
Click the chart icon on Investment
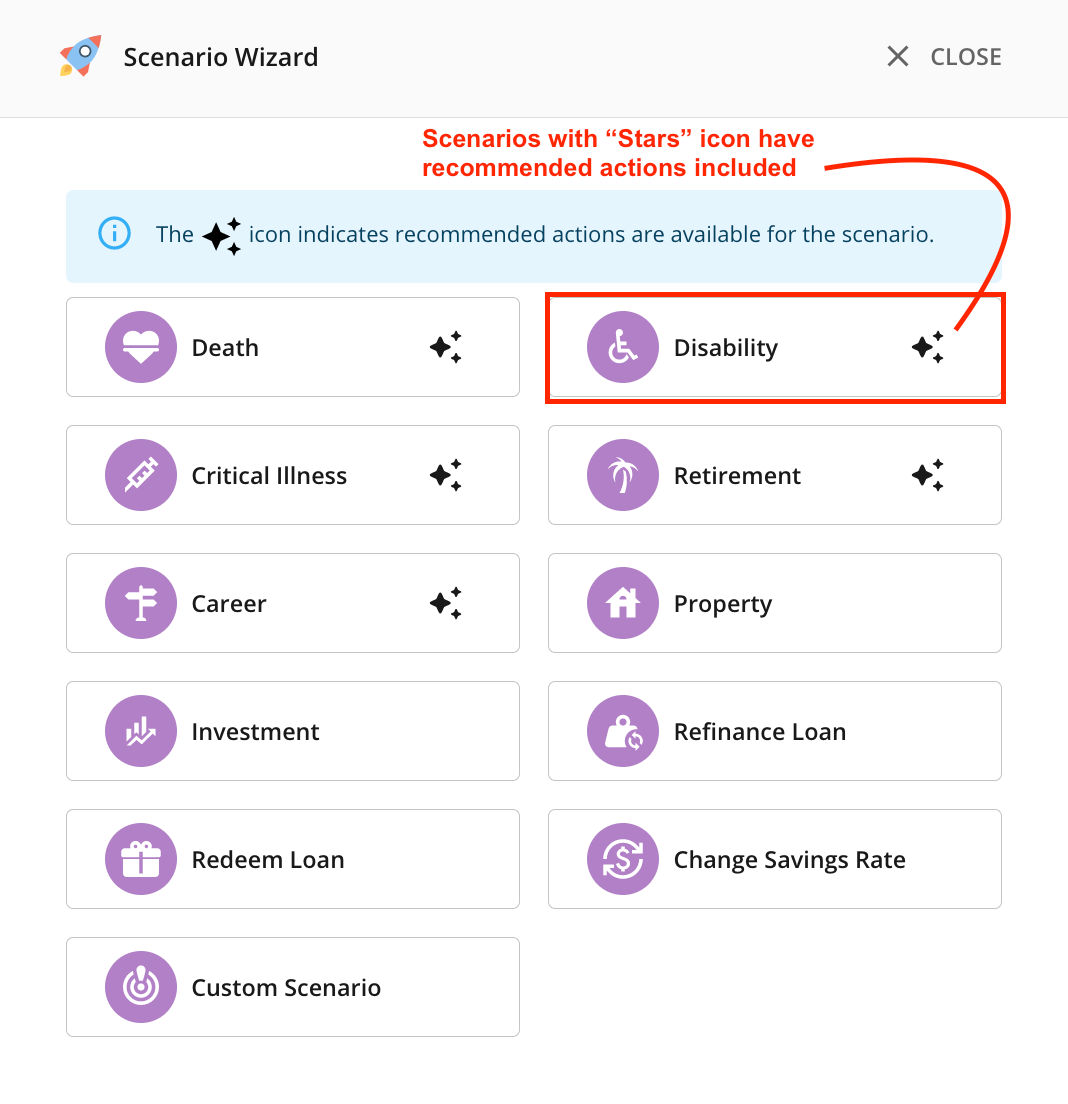pos(141,731)
